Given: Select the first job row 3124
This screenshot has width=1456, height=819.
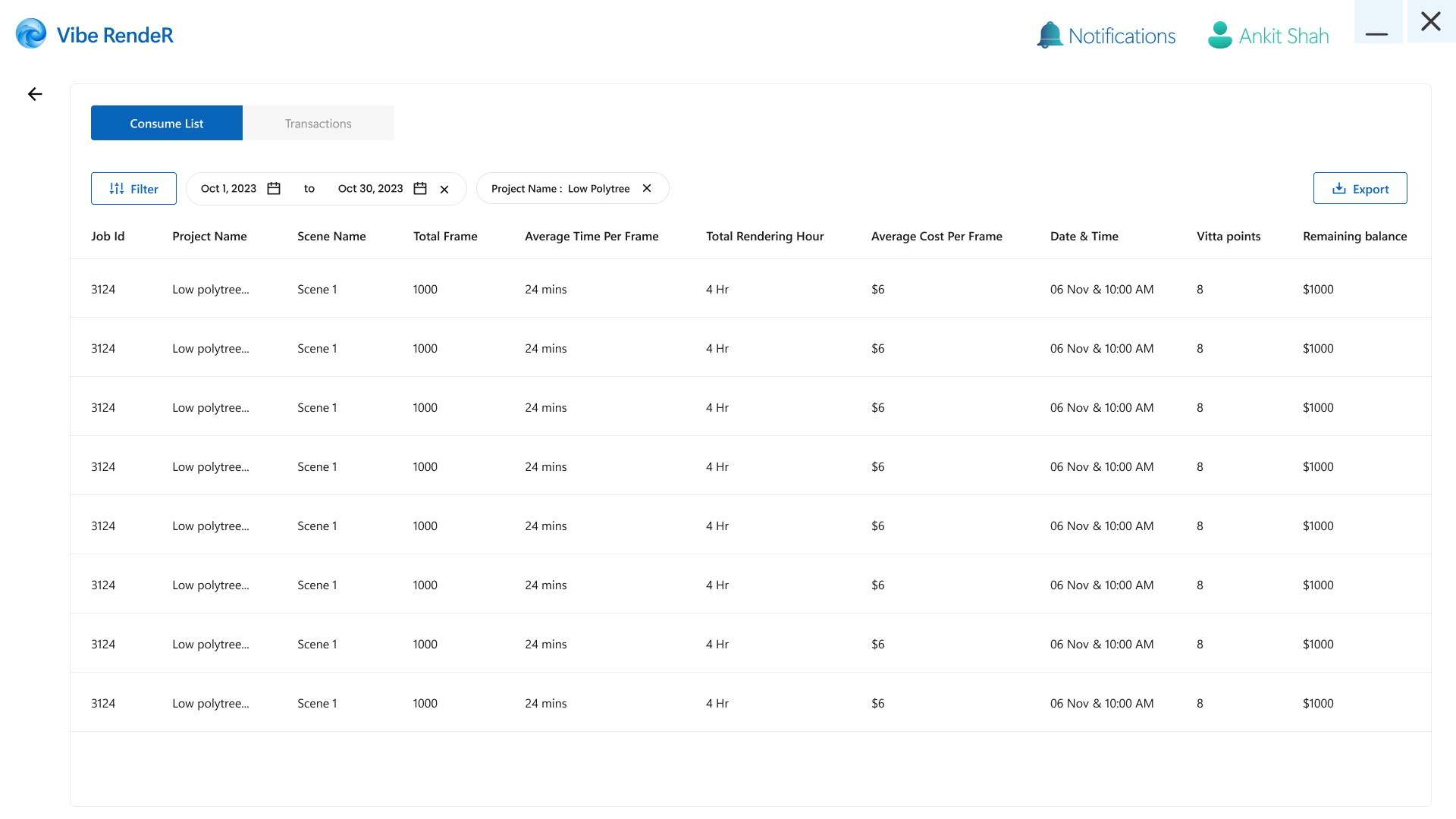Looking at the screenshot, I should [x=103, y=289].
